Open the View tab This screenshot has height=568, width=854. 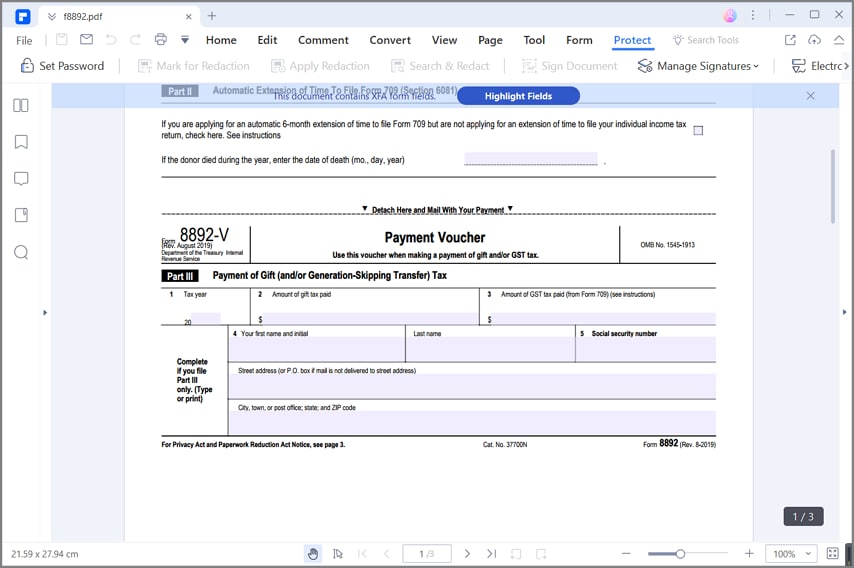[x=444, y=40]
